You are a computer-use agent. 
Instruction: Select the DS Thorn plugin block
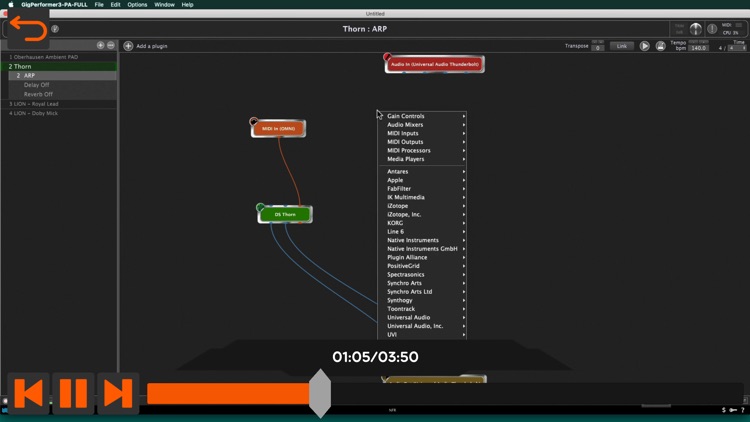[x=285, y=214]
